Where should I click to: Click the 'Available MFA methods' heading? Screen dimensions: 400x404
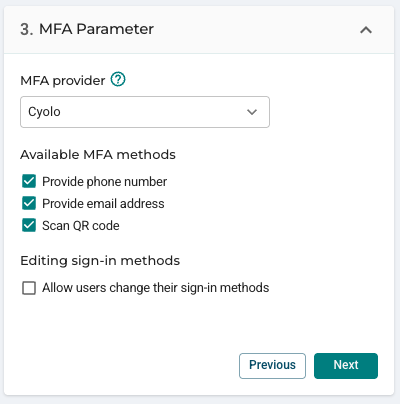pyautogui.click(x=98, y=155)
